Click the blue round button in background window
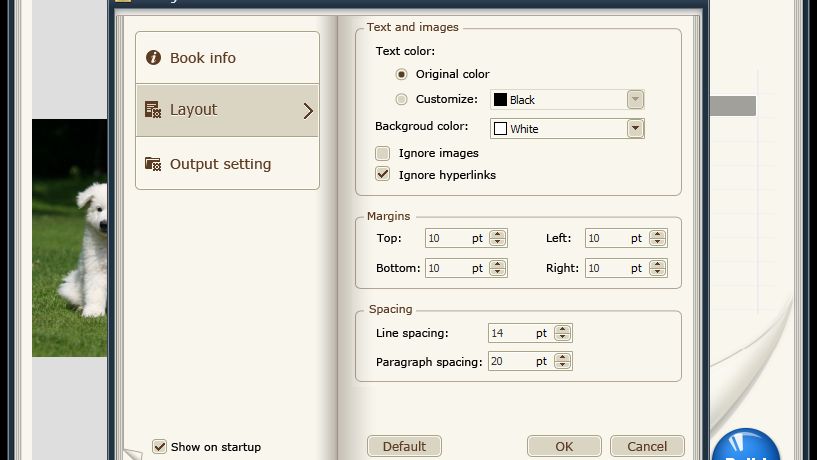Screen dimensions: 817x460 point(745,444)
